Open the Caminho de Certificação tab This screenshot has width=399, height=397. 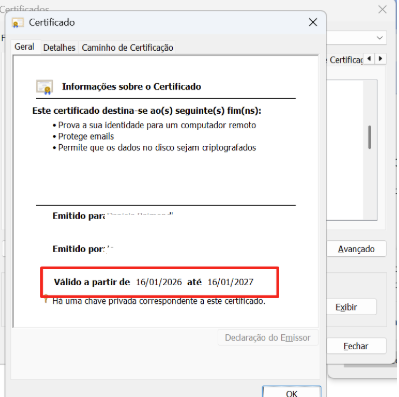click(127, 48)
